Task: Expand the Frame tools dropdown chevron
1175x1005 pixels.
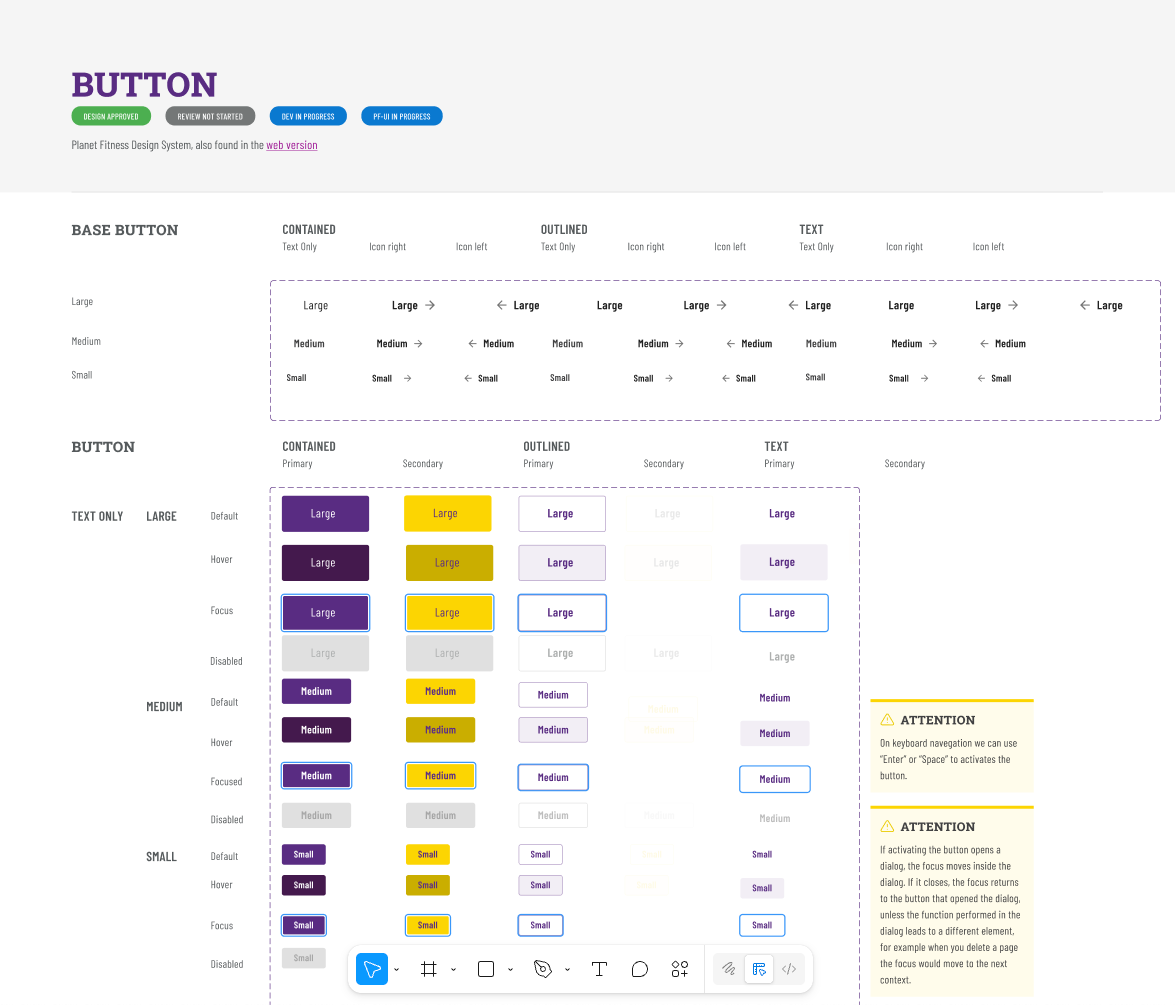Action: (x=453, y=970)
